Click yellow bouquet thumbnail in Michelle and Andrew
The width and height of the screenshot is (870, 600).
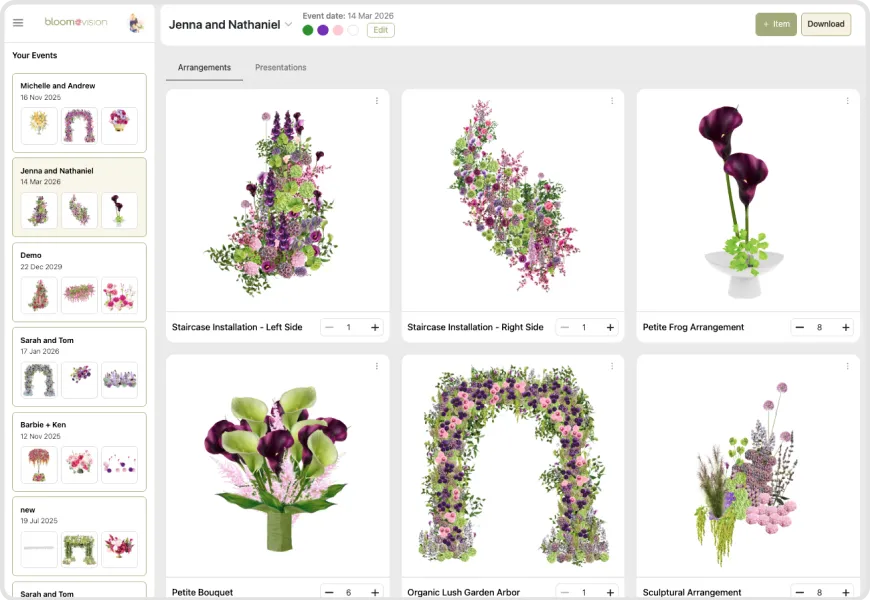39,126
